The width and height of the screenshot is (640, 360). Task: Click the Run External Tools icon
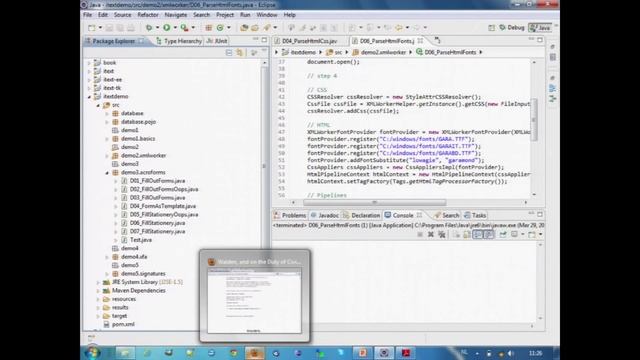184,28
